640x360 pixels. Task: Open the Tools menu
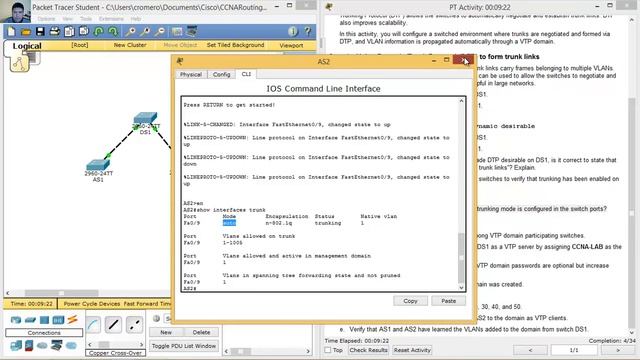tap(86, 19)
